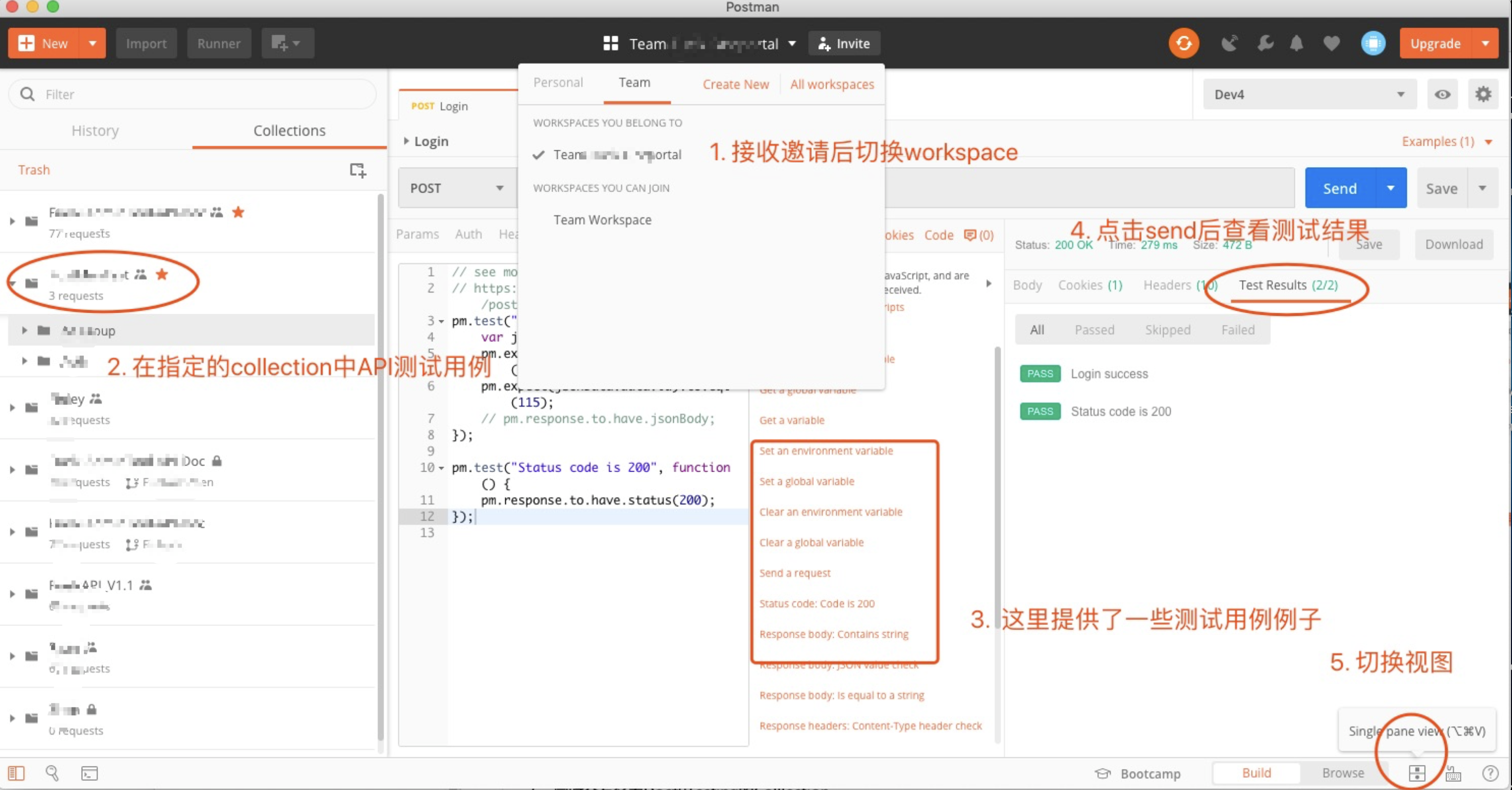Filter test results by Failed
This screenshot has height=790, width=1512.
[x=1238, y=330]
